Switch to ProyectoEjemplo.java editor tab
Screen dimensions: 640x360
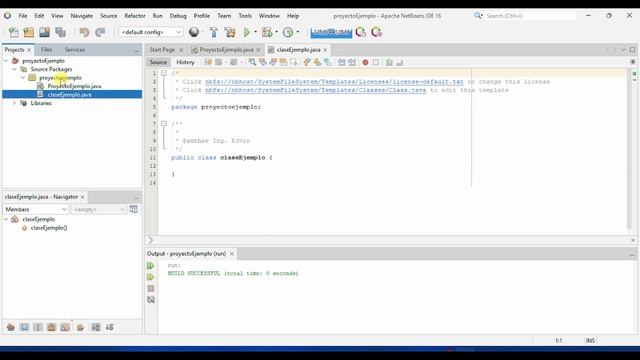point(226,49)
